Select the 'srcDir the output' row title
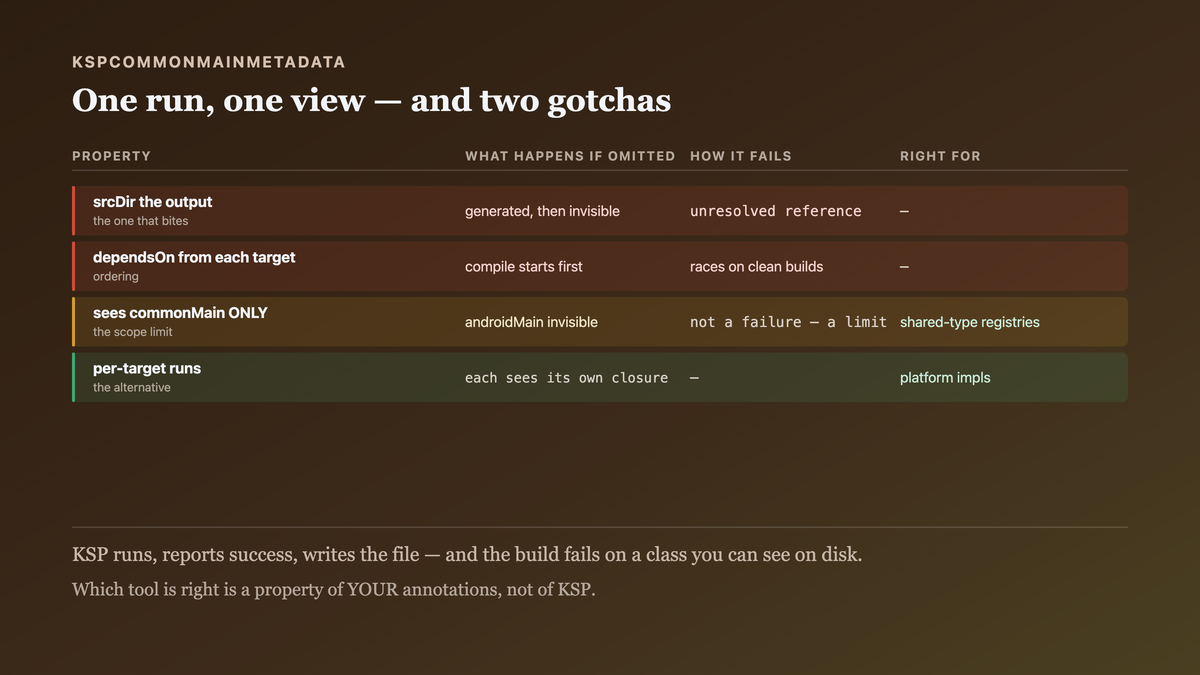 pyautogui.click(x=153, y=202)
